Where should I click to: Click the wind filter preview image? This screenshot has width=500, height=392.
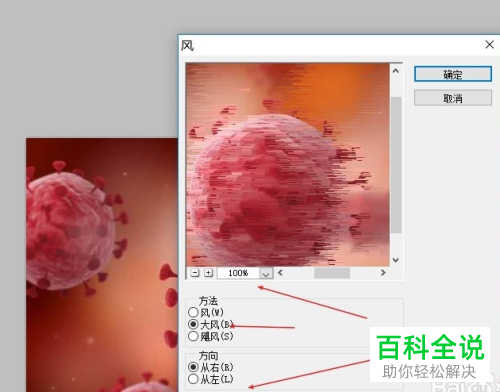(288, 165)
